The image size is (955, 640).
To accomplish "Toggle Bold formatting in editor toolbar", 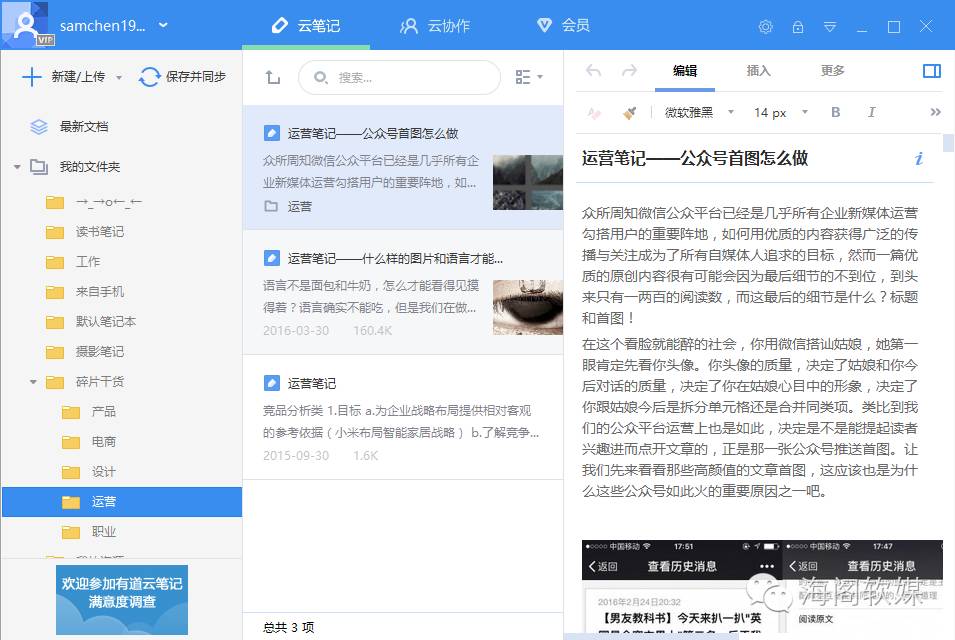I will (x=835, y=113).
